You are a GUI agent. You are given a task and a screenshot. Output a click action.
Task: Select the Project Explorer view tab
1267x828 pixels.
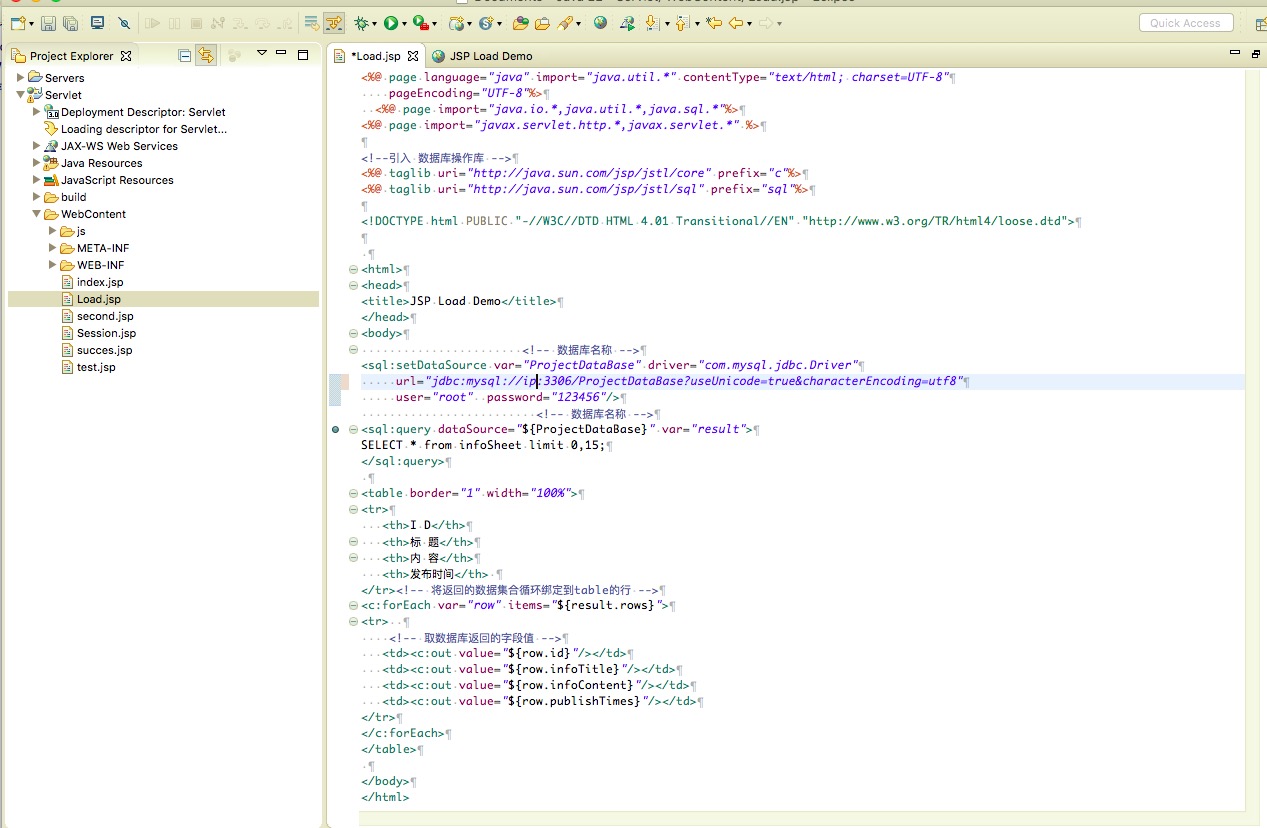(x=72, y=56)
